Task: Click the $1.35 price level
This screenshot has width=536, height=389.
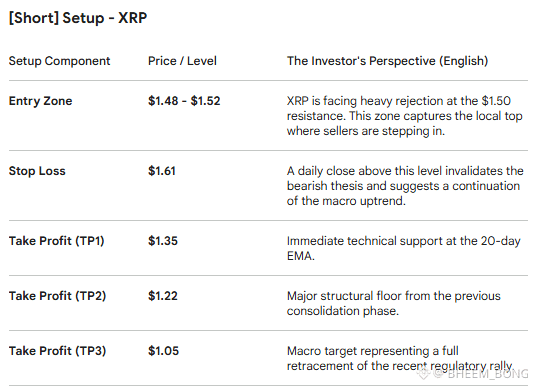Action: (163, 241)
